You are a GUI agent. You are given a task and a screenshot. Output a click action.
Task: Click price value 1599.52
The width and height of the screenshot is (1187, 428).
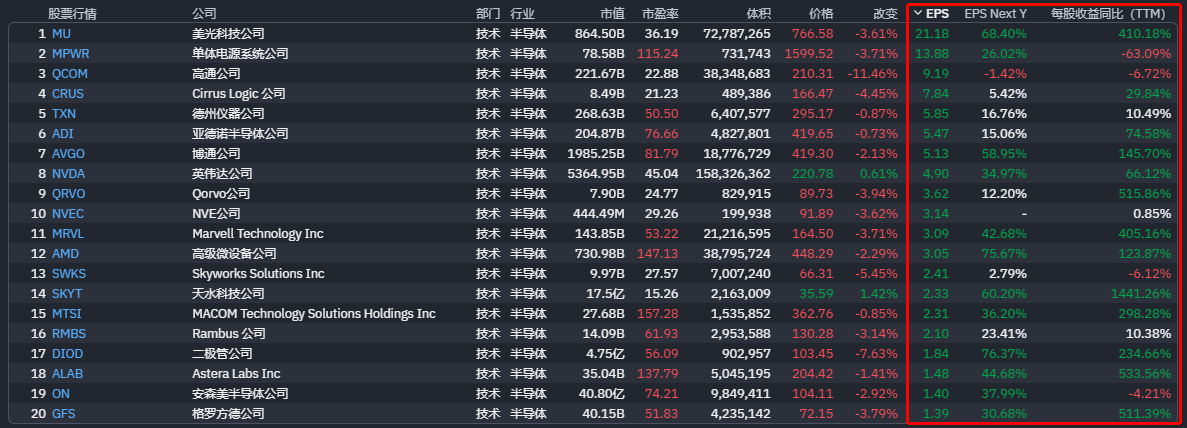click(x=809, y=54)
